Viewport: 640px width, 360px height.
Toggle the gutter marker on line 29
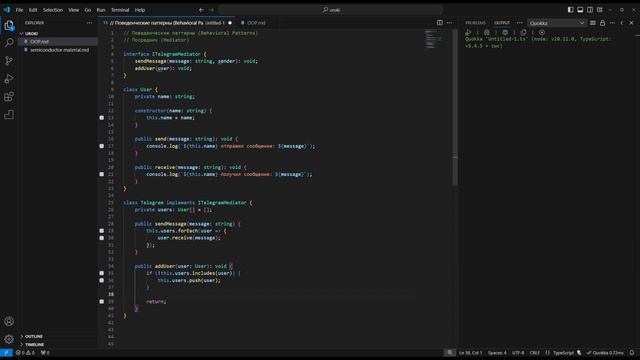point(102,231)
